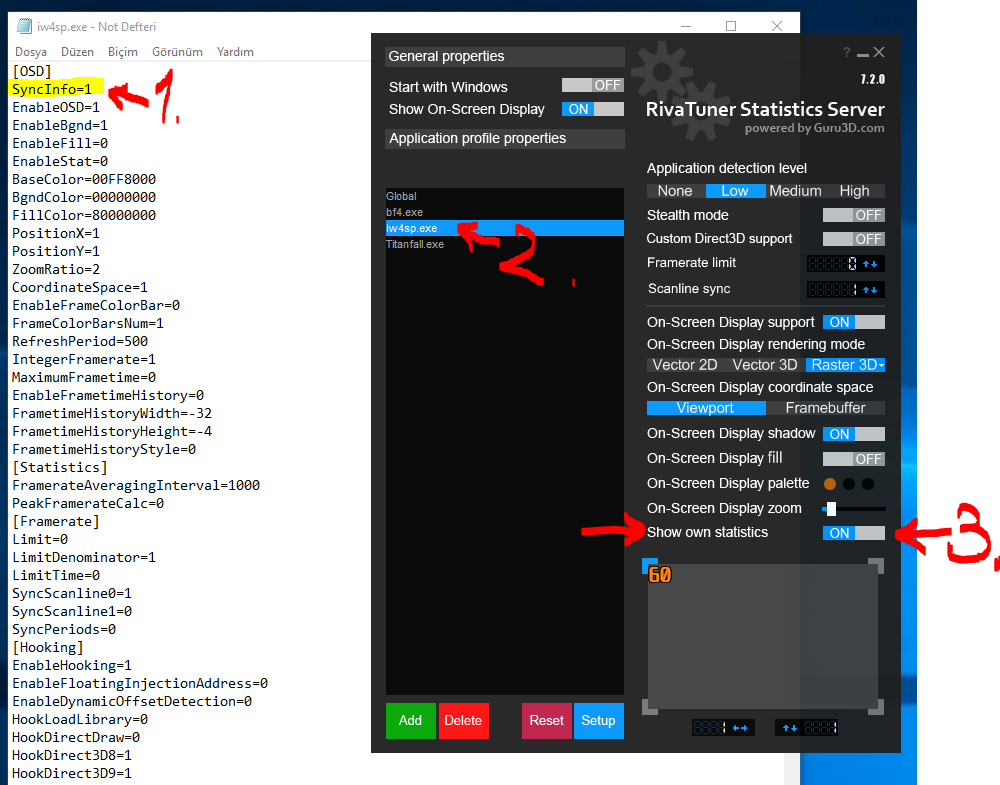1000x785 pixels.
Task: Click the Reset button
Action: (547, 721)
